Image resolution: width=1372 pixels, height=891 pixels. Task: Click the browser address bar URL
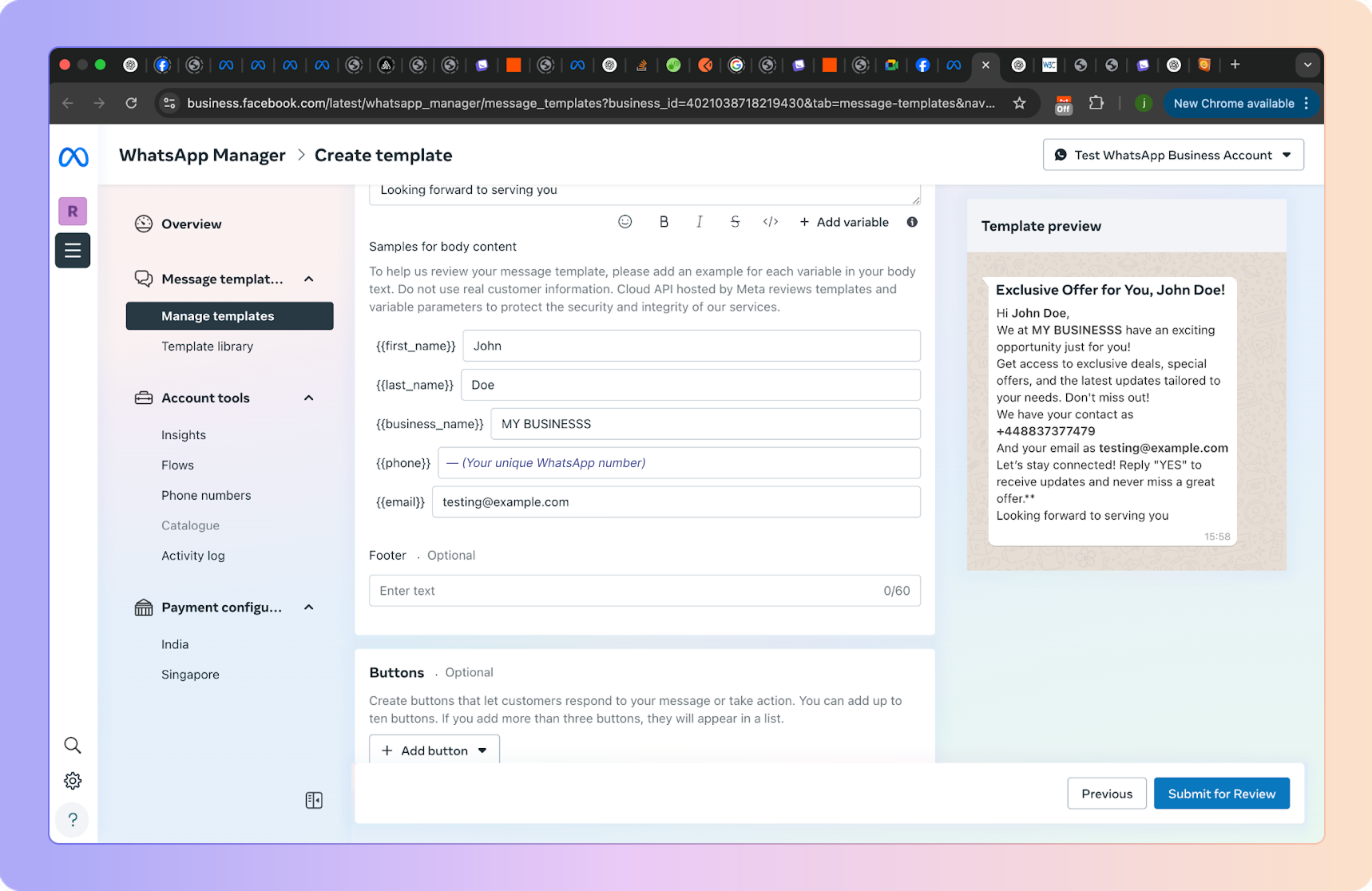pos(591,103)
